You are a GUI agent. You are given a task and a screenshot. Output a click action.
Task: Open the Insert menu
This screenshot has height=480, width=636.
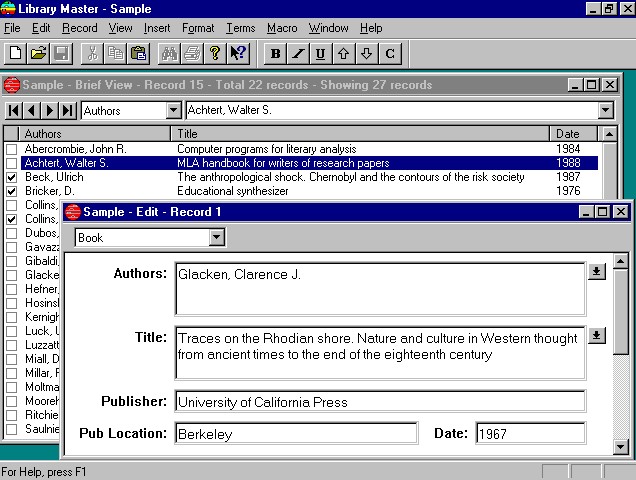pyautogui.click(x=157, y=28)
